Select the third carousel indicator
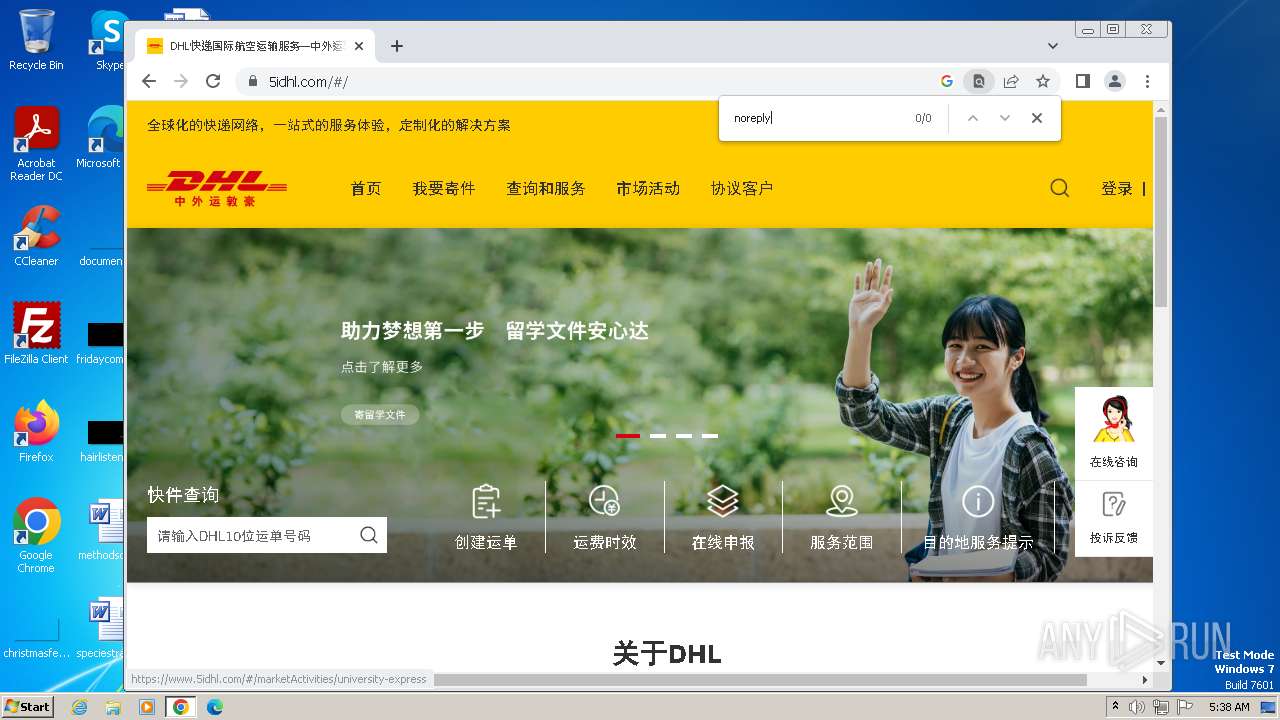 coord(684,436)
